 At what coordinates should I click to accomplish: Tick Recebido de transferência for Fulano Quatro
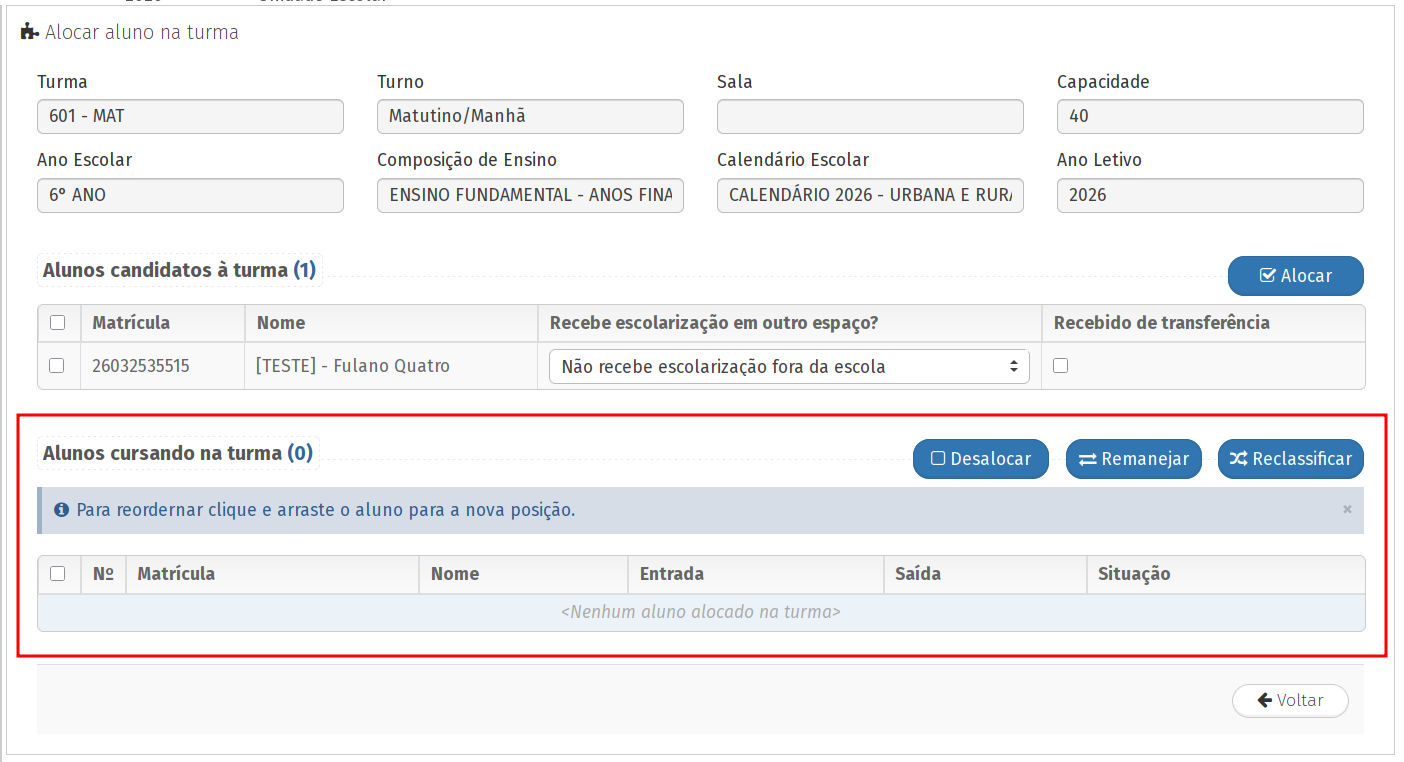coord(1061,366)
